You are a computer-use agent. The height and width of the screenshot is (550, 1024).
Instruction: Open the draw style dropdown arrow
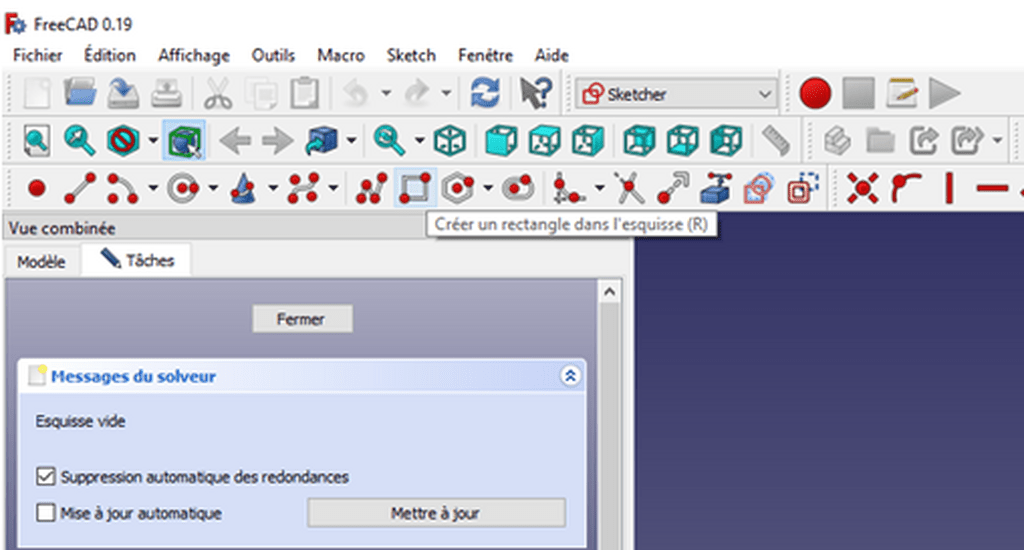[x=153, y=140]
